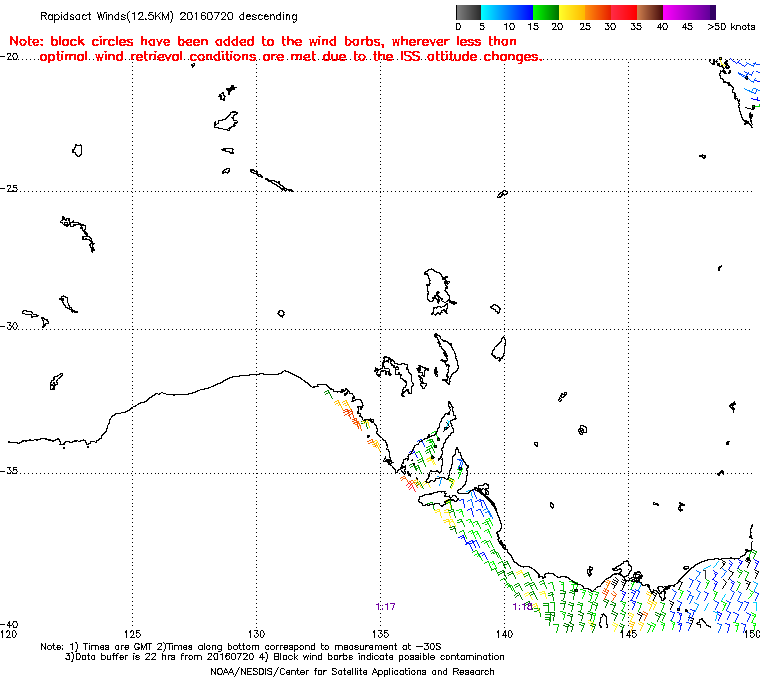Click the purple '1:17' swath time label
Screen dimensions: 760x688
coord(385,607)
